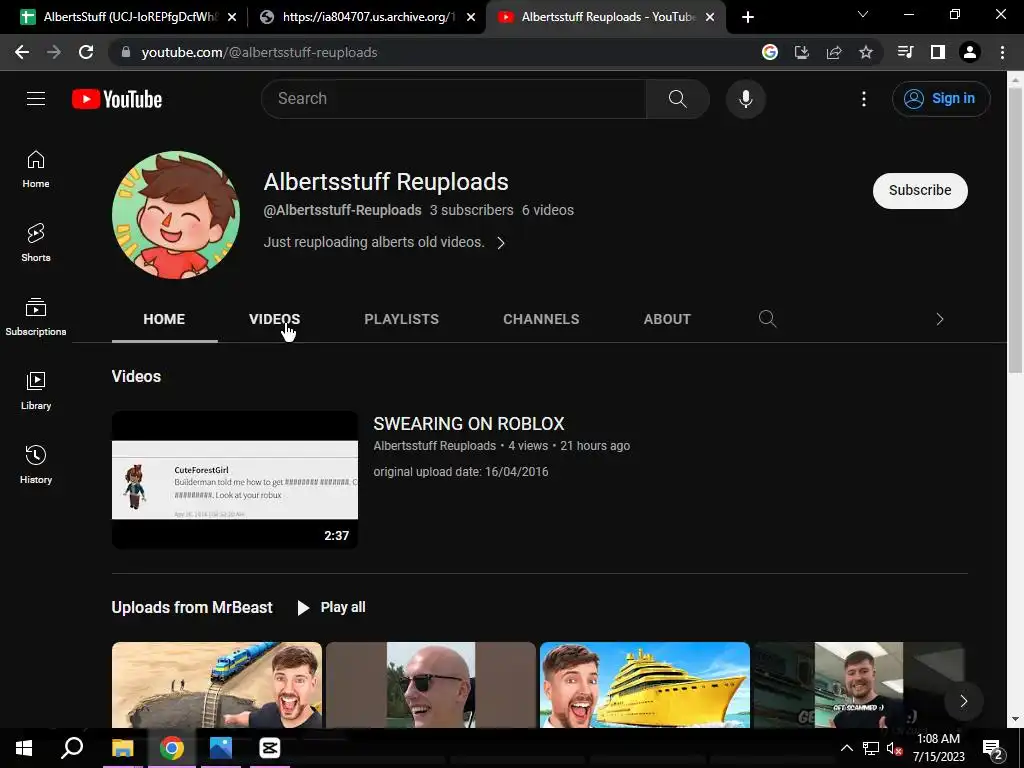The width and height of the screenshot is (1024, 768).
Task: Open the MrBeast yacht video thumbnail
Action: (x=645, y=684)
